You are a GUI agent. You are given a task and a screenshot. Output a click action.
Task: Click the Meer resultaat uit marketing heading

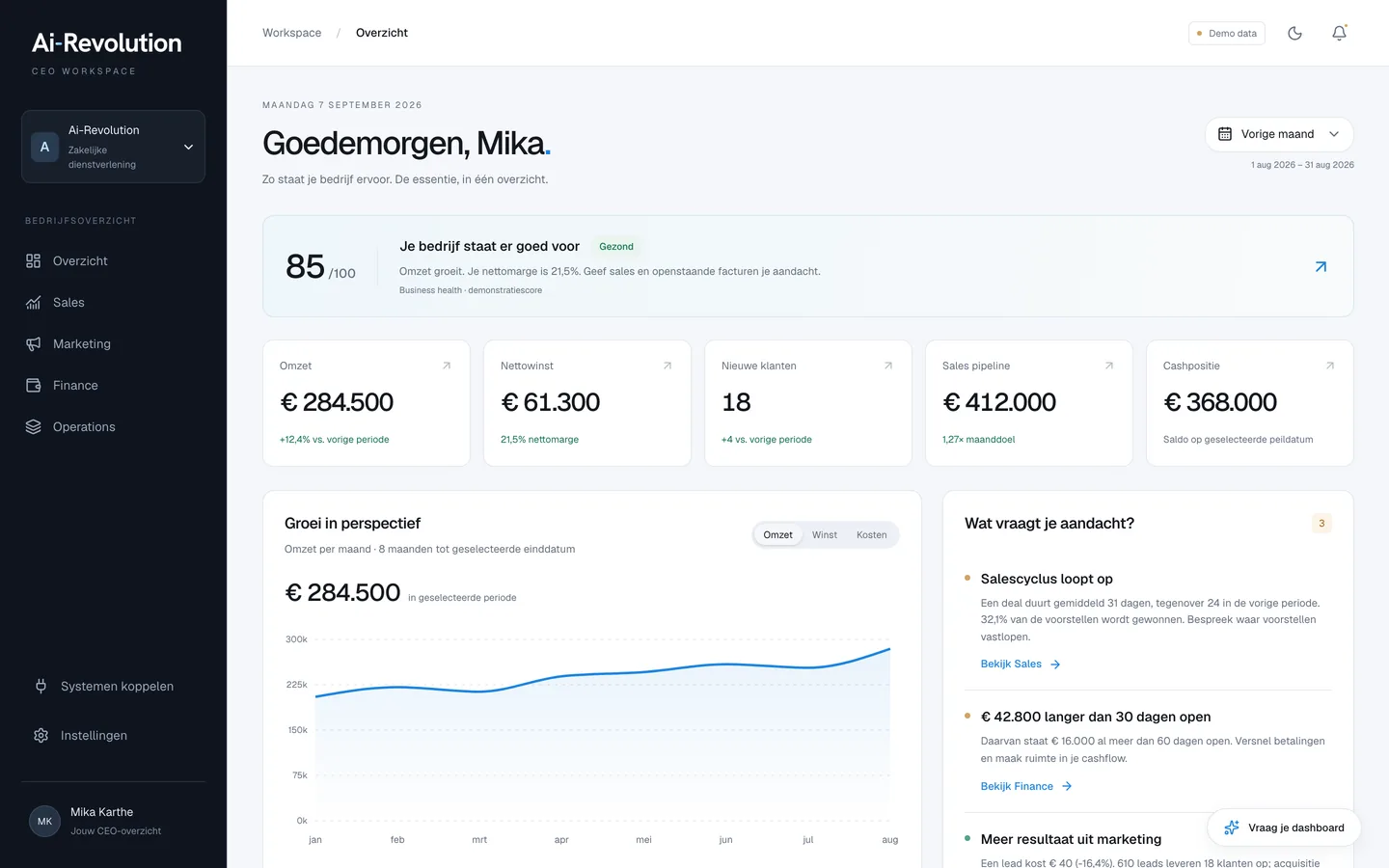click(x=1071, y=840)
